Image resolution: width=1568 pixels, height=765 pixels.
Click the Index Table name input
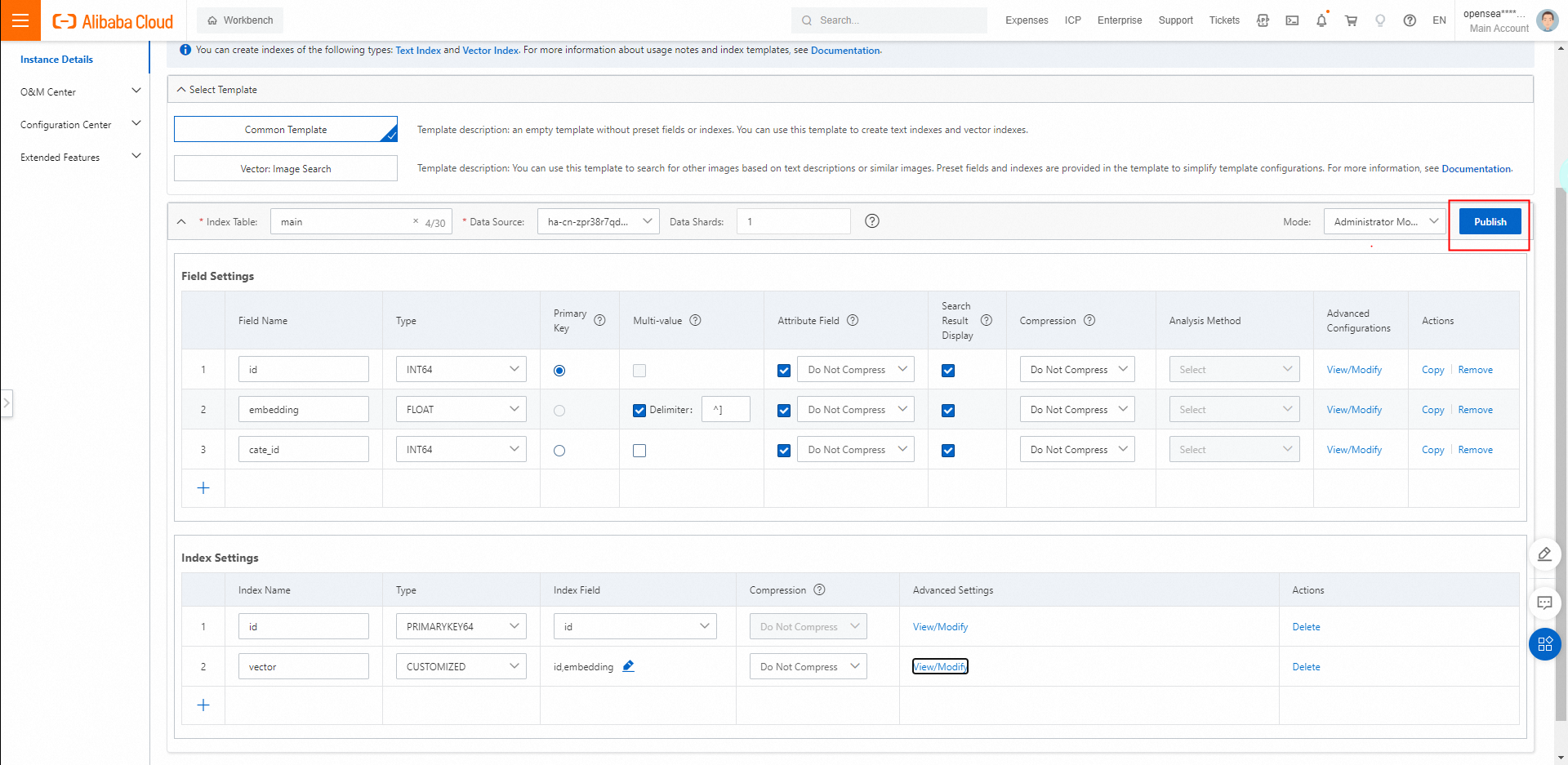click(343, 222)
